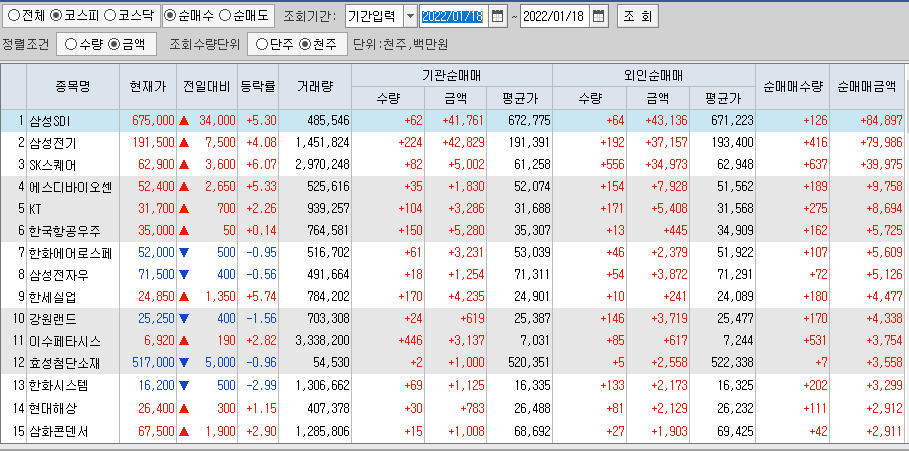Click the 순매매금액 column header

point(867,87)
